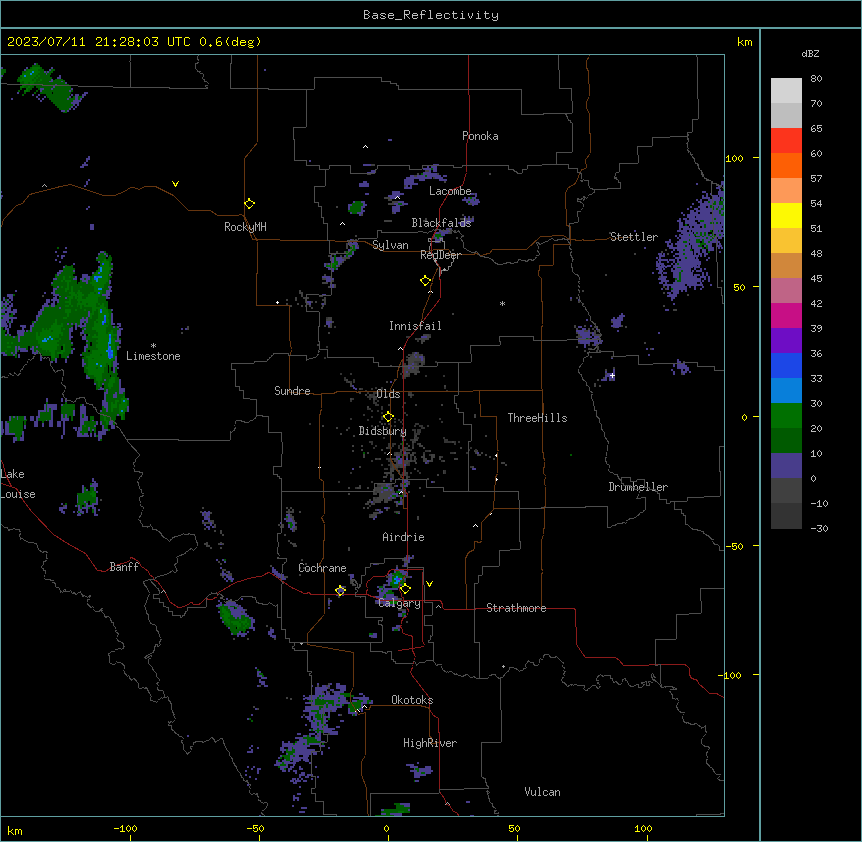Click the blue 33–36 dBZ legend swatch
Image resolution: width=862 pixels, height=842 pixels.
(786, 365)
